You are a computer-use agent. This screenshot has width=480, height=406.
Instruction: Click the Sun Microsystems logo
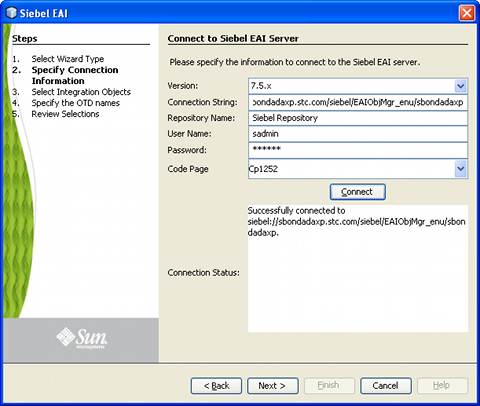coord(82,338)
